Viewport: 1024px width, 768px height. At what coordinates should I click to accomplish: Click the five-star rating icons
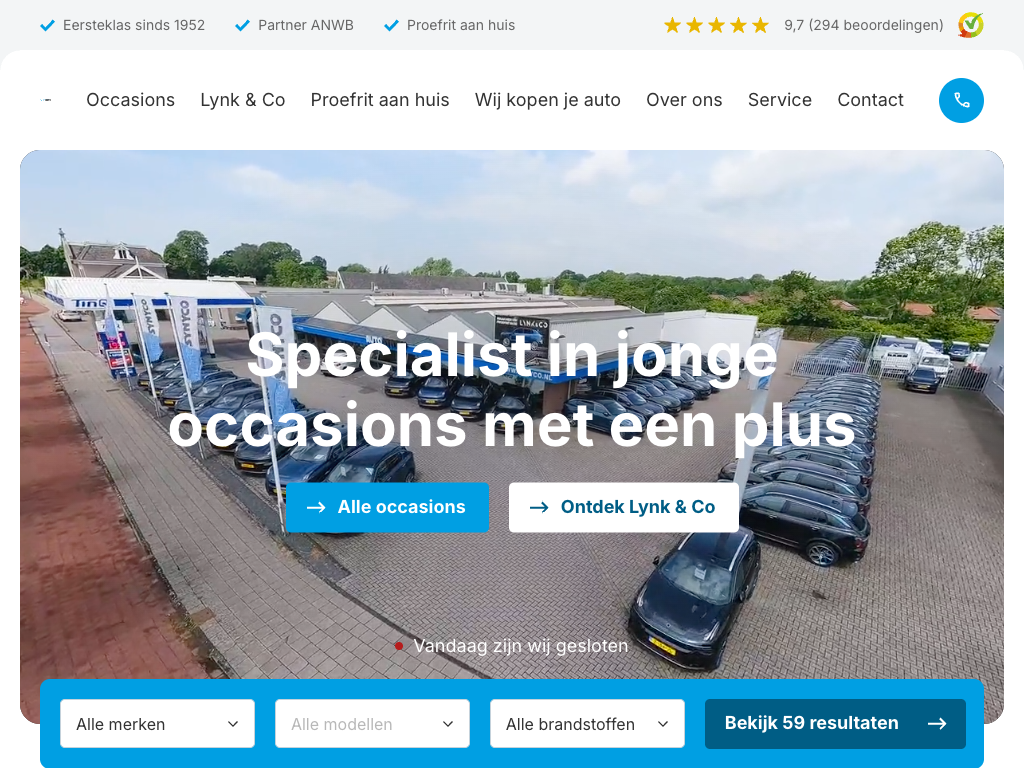click(x=716, y=25)
